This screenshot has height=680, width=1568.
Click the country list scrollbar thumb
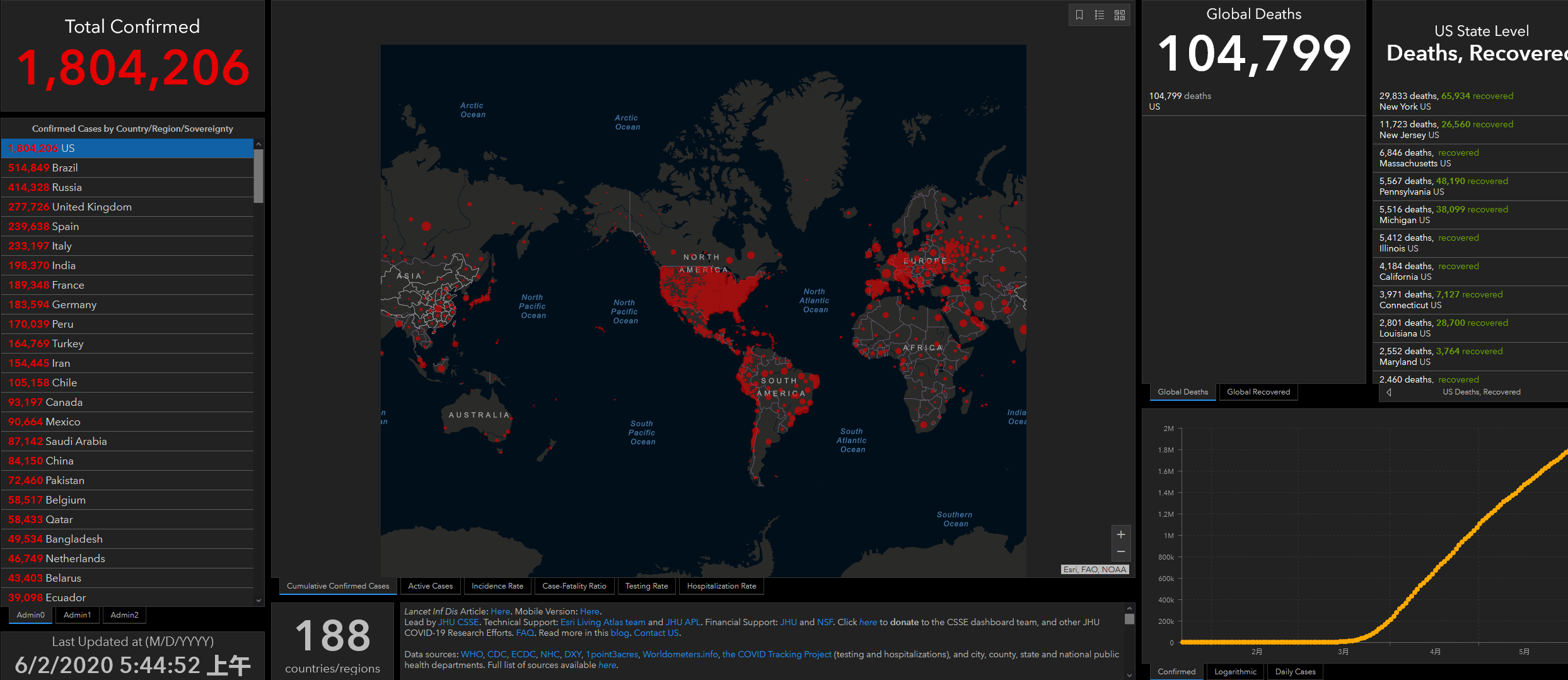point(258,176)
